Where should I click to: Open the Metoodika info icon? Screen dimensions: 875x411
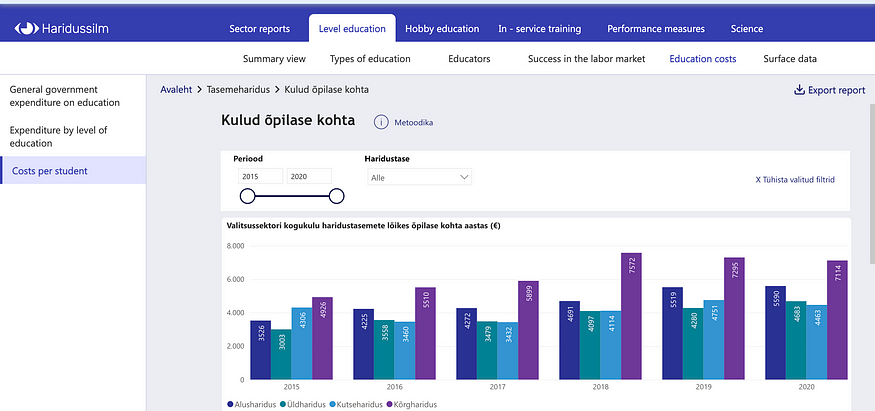tap(381, 122)
